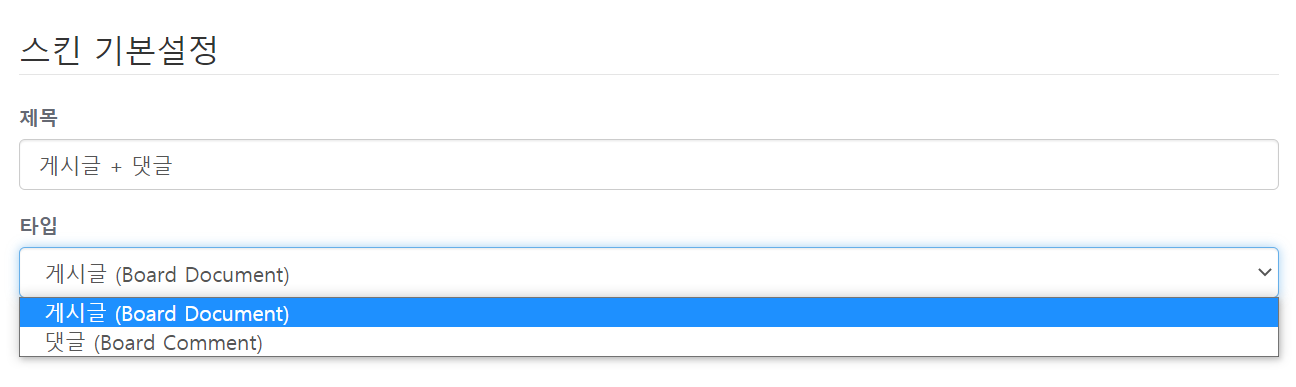Choose the highlighted 게시글 (Board Document) option
The image size is (1296, 387).
[649, 313]
